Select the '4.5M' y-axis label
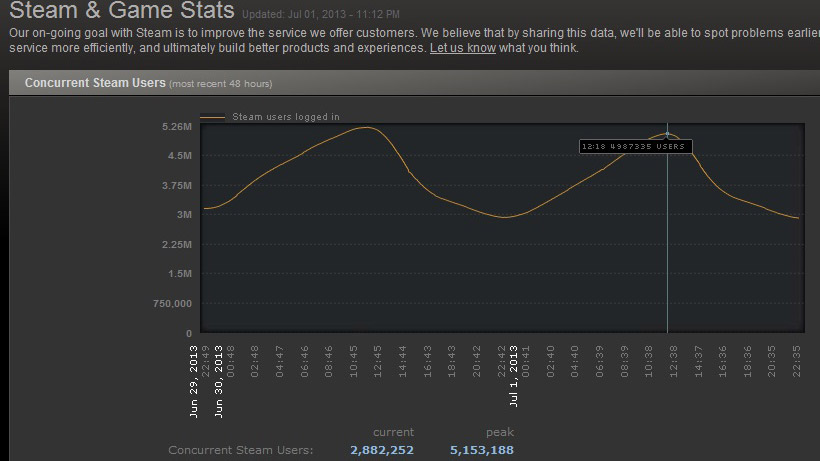Viewport: 820px width, 461px height. coord(179,156)
